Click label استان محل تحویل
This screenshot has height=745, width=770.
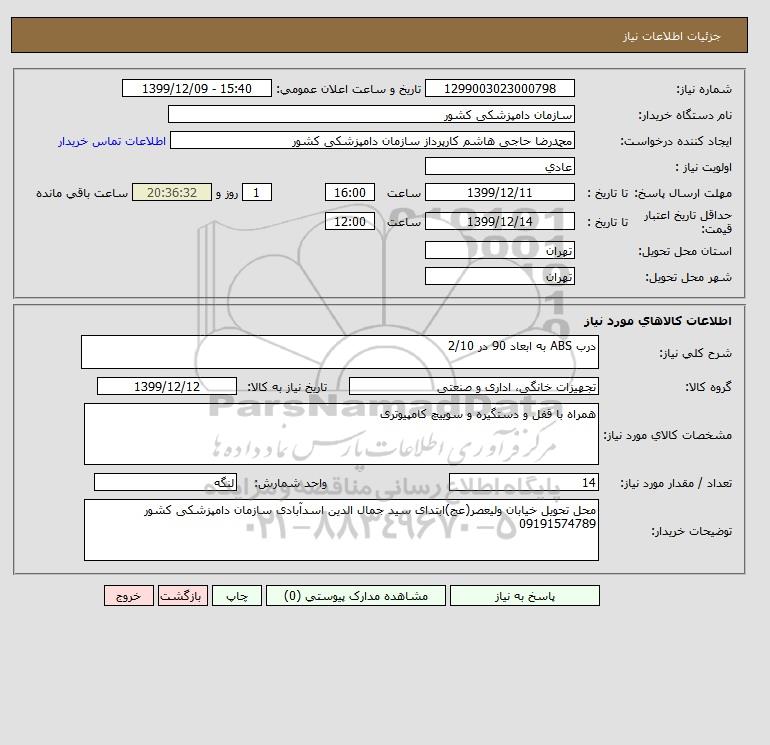[685, 251]
